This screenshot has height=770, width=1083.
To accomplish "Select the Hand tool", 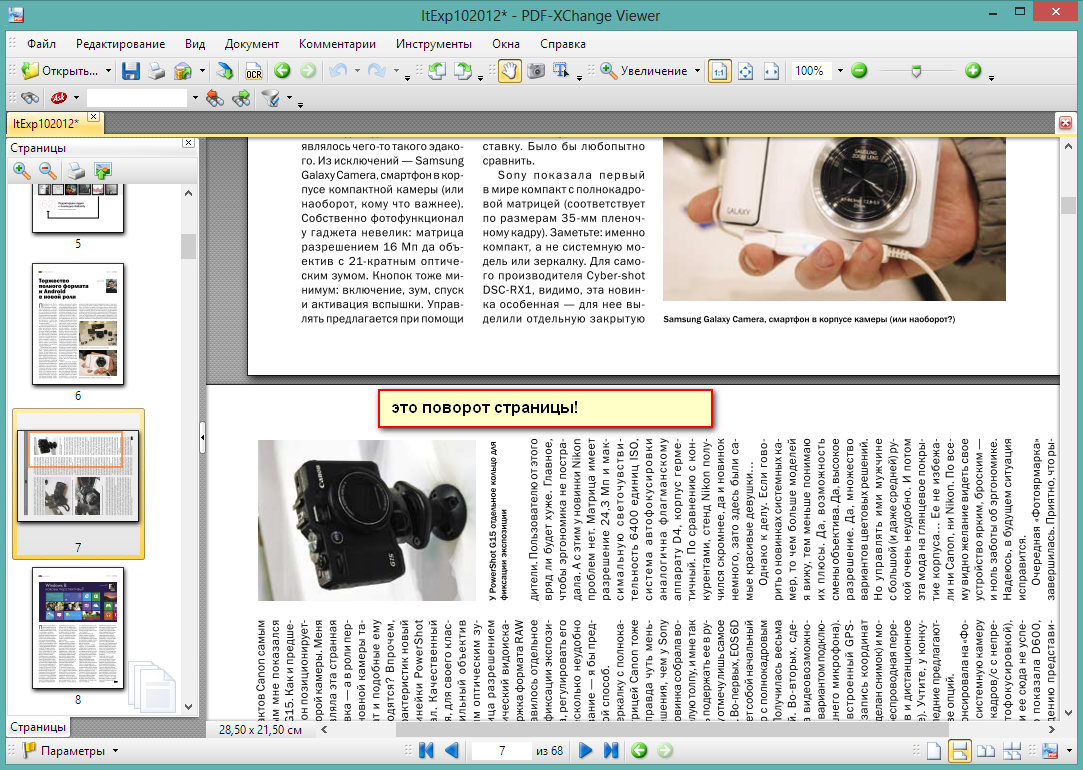I will click(509, 71).
